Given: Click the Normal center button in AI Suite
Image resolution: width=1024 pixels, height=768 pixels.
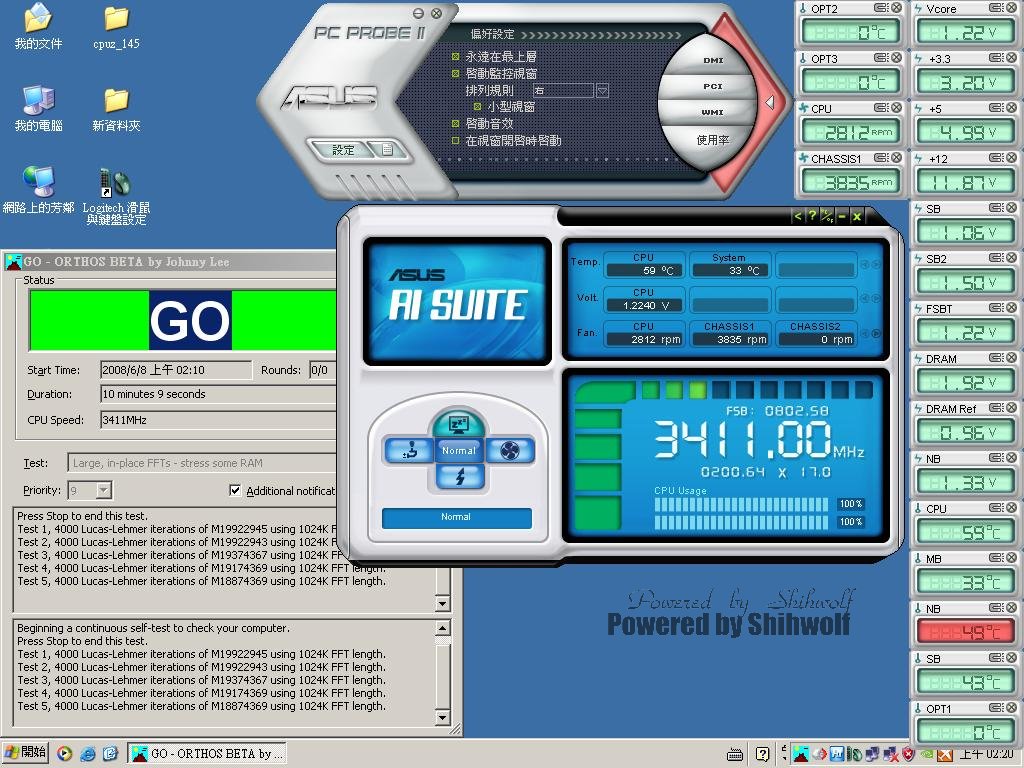Looking at the screenshot, I should [459, 451].
